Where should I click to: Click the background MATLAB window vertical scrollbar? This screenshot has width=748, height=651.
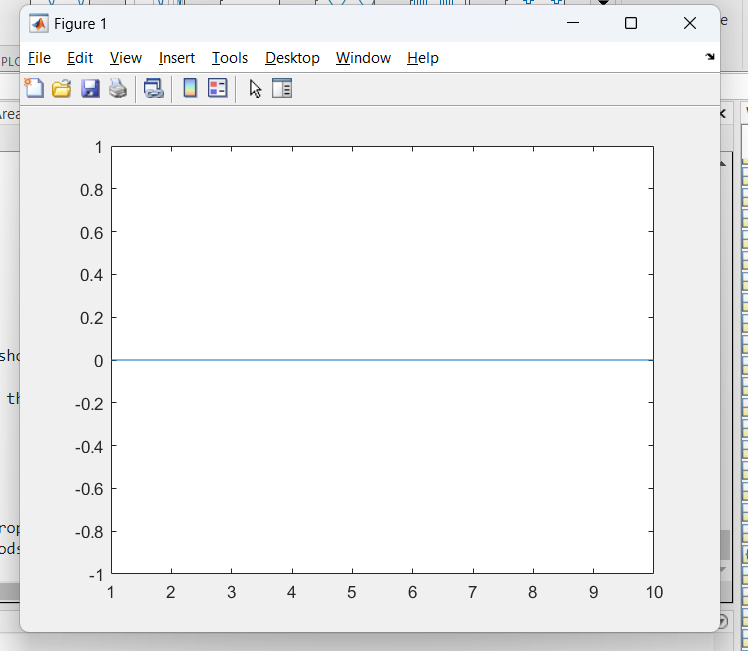click(x=726, y=545)
